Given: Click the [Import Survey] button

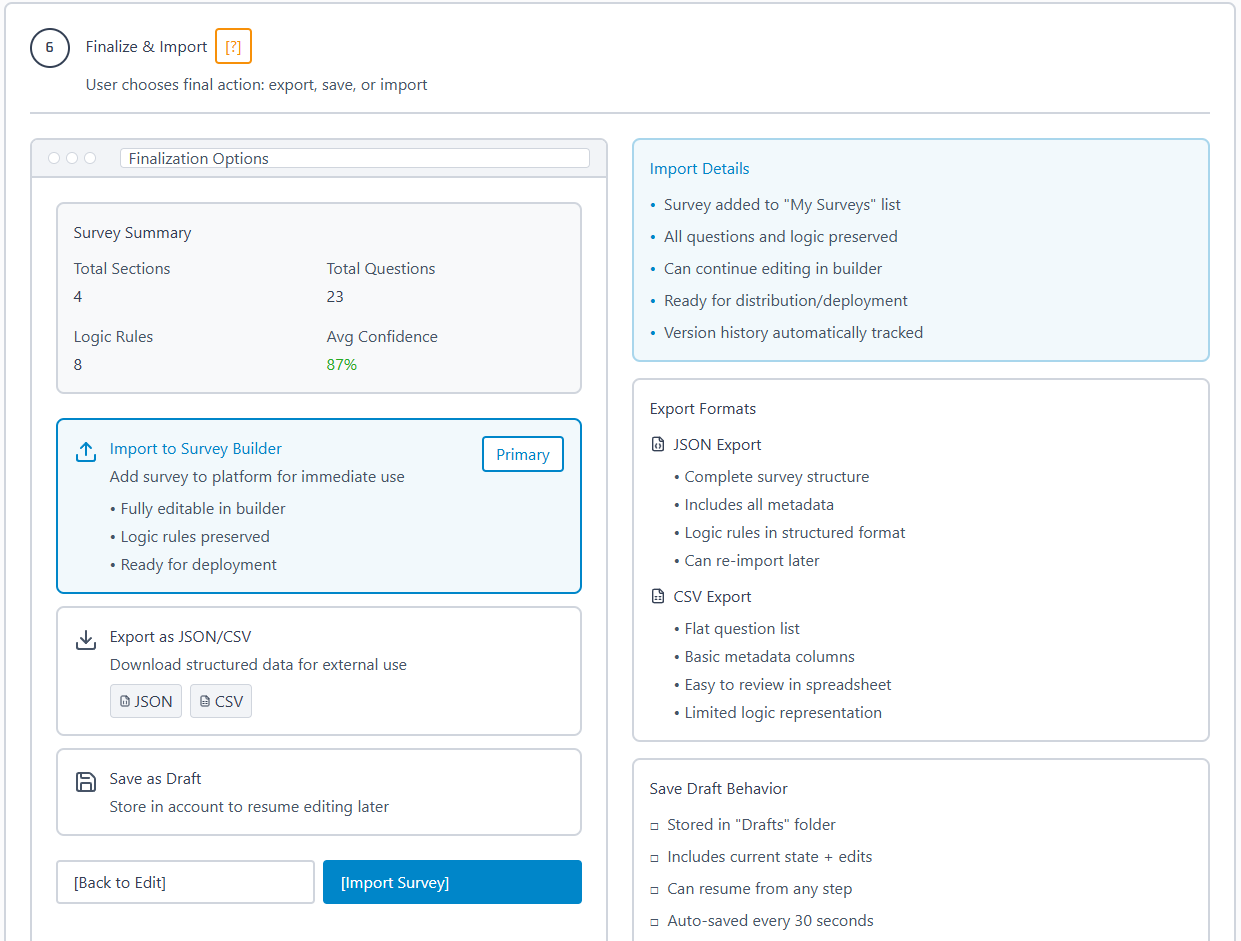Looking at the screenshot, I should coord(452,882).
